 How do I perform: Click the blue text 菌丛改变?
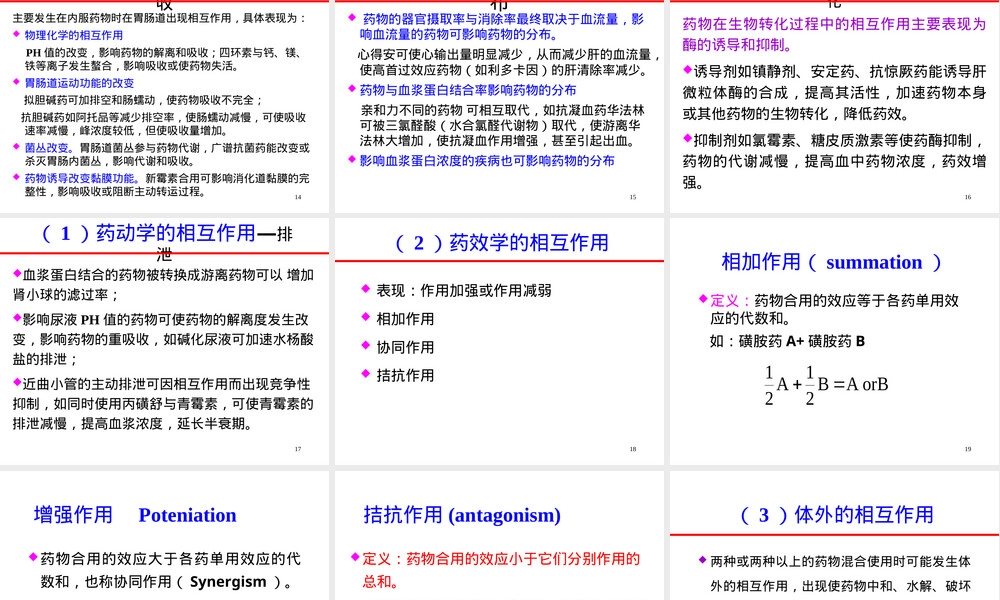pyautogui.click(x=50, y=148)
